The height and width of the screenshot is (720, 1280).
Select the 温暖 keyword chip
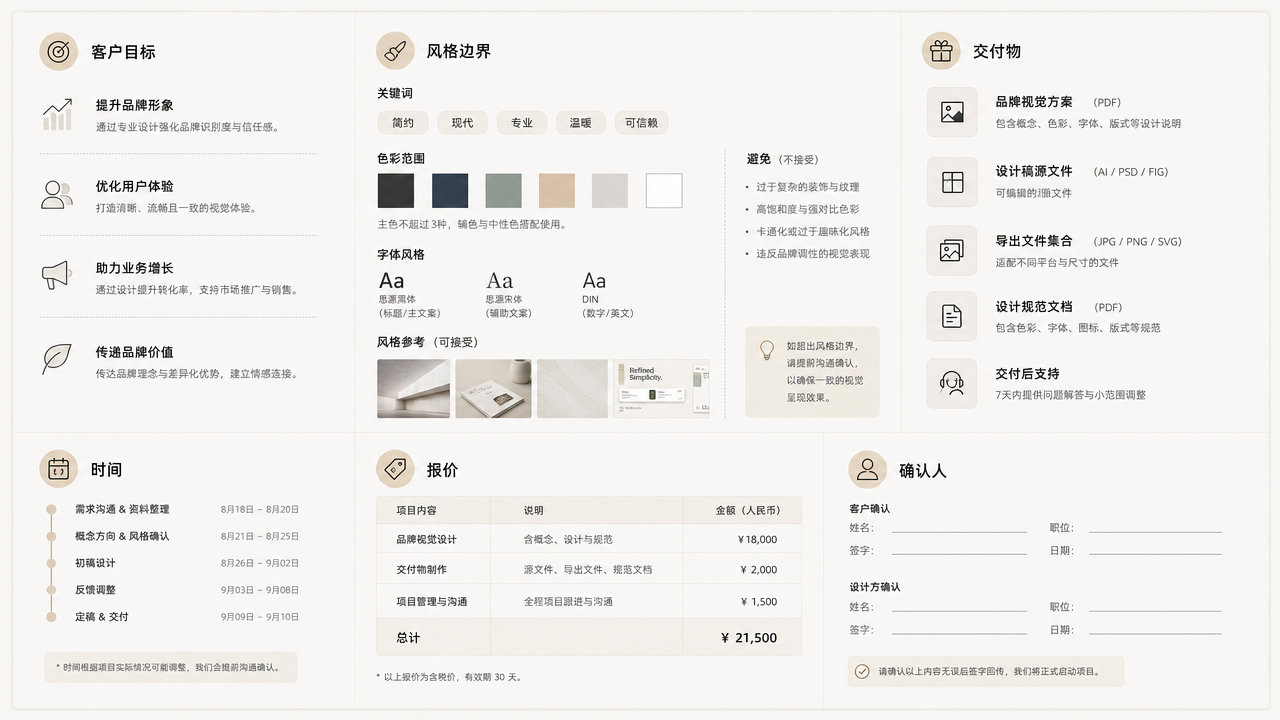(x=581, y=123)
